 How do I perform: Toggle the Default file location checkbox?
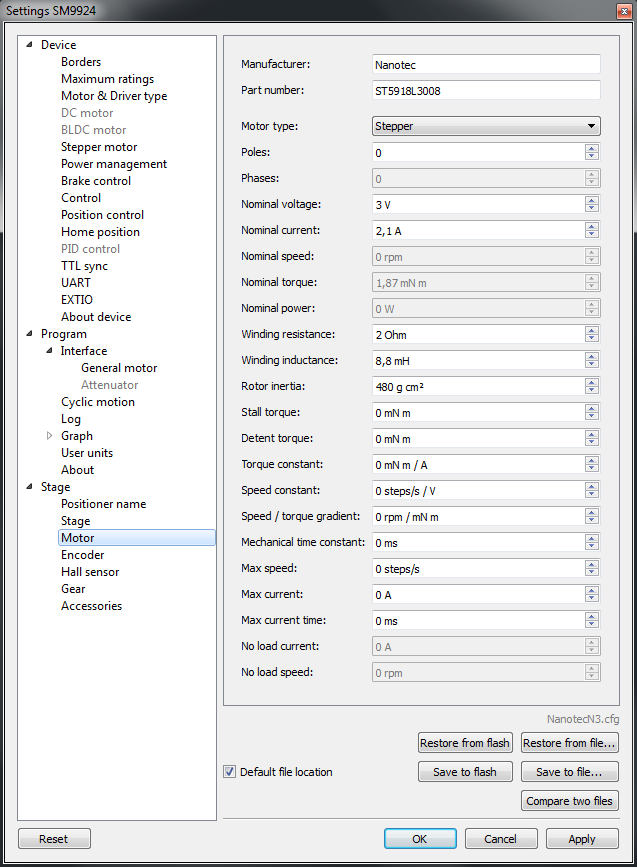(230, 772)
